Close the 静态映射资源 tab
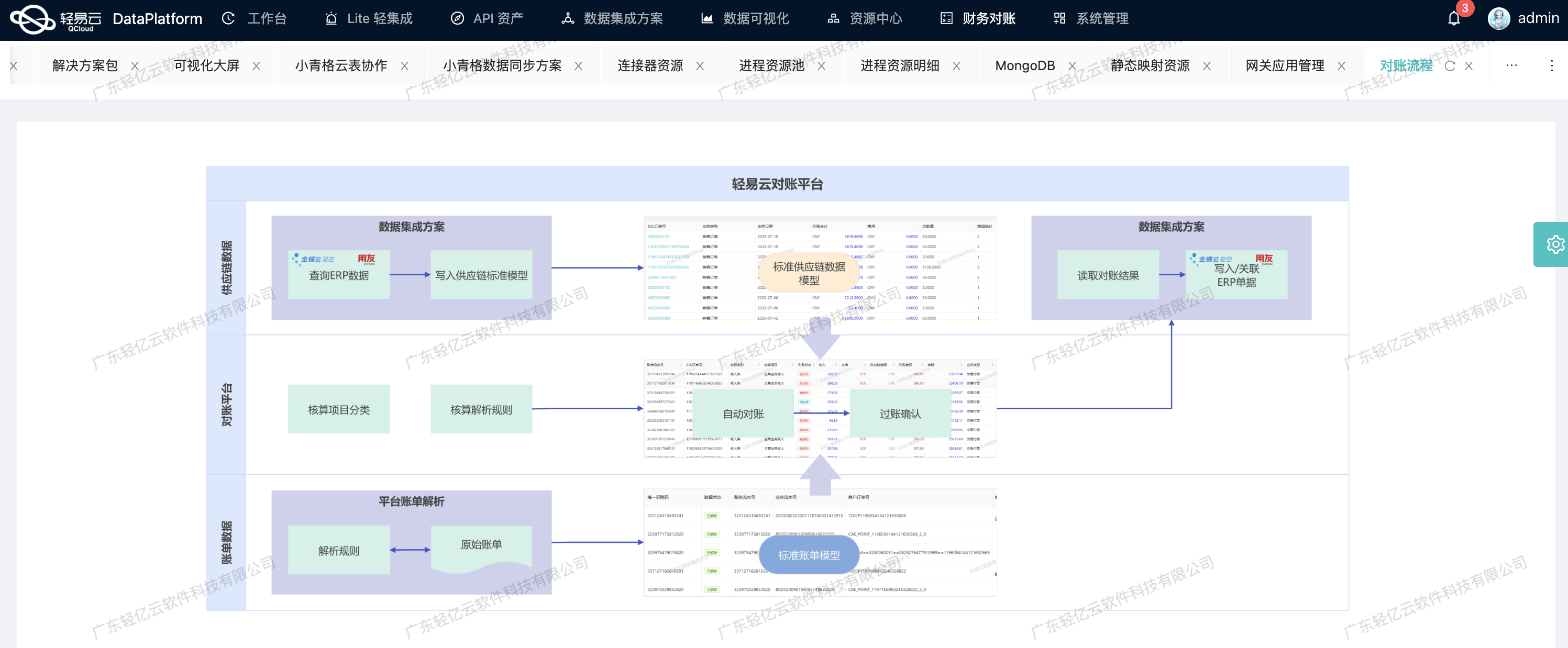The width and height of the screenshot is (1568, 648). (1207, 66)
